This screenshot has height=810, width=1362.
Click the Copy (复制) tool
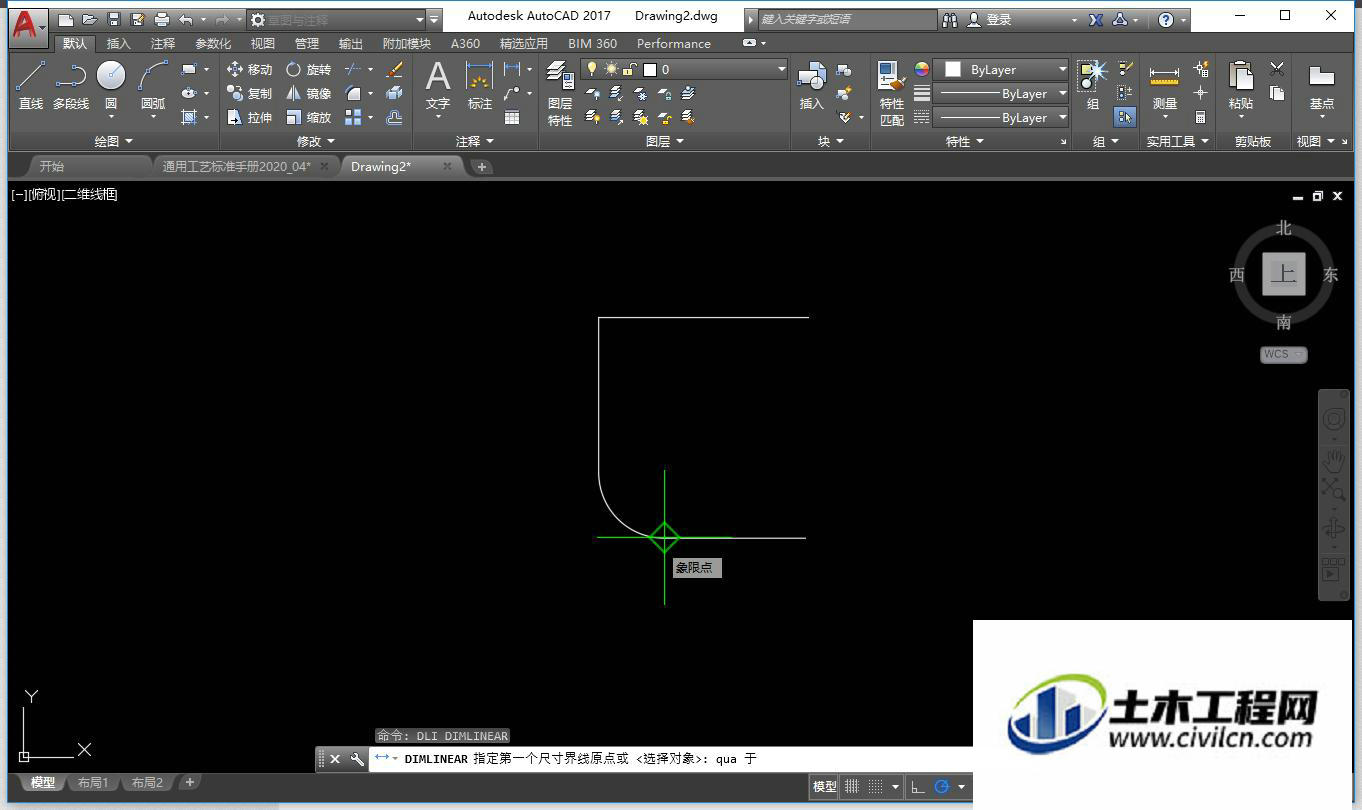click(x=249, y=93)
